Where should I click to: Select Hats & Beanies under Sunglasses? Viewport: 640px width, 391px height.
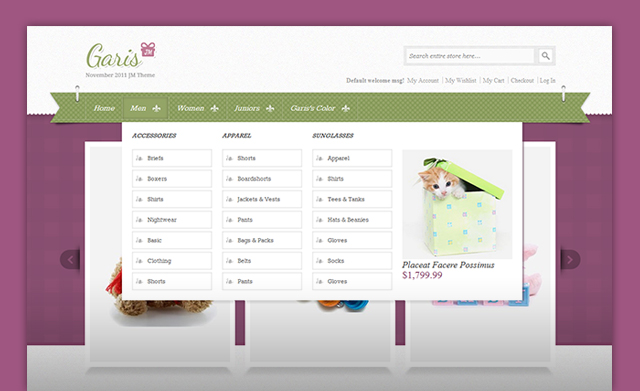pos(352,220)
